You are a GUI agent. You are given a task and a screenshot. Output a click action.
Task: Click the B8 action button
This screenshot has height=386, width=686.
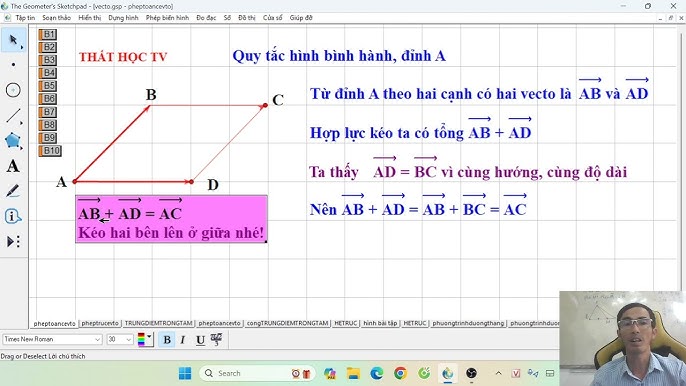pyautogui.click(x=47, y=125)
